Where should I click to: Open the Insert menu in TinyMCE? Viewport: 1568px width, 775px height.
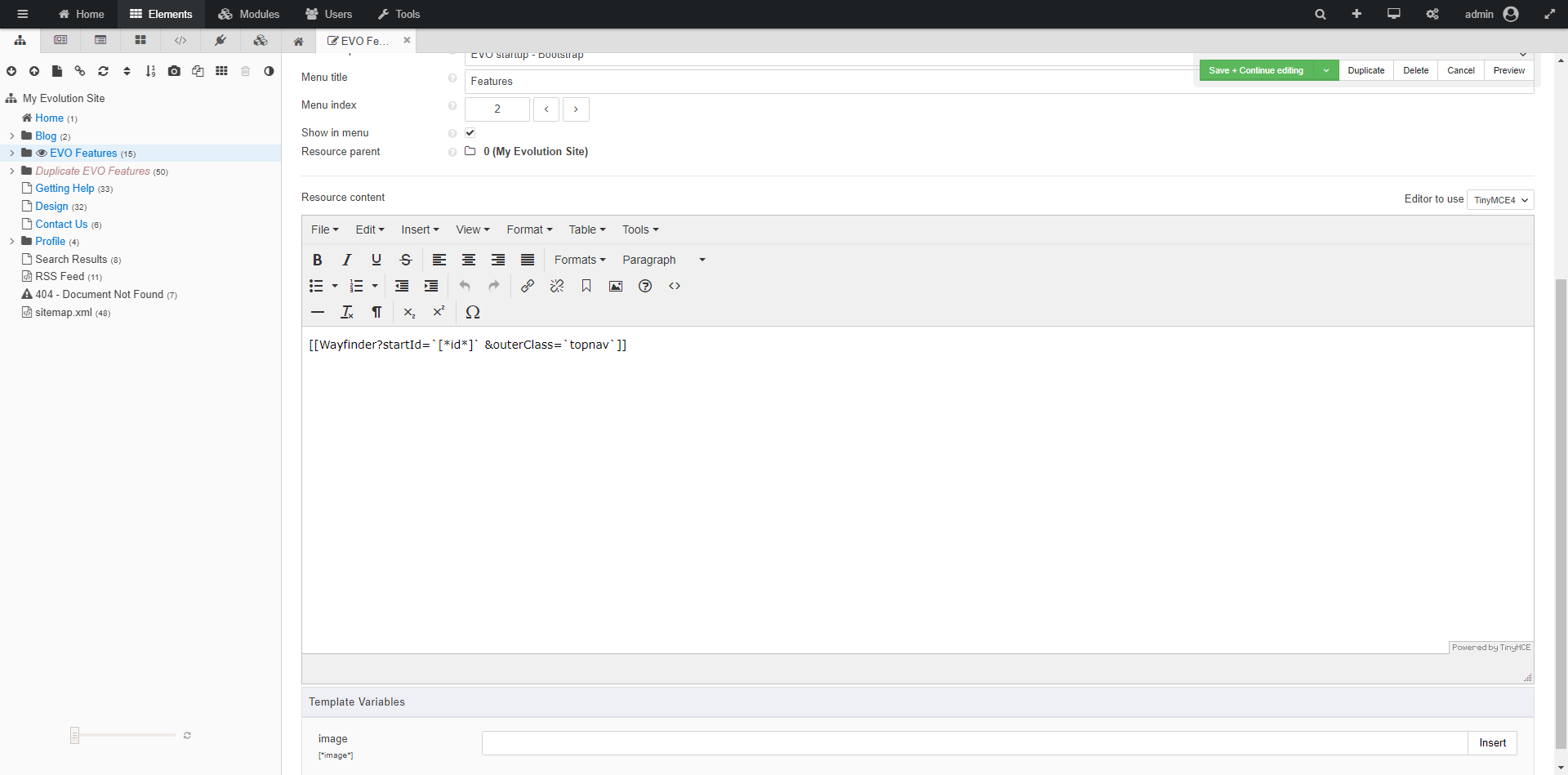tap(420, 229)
